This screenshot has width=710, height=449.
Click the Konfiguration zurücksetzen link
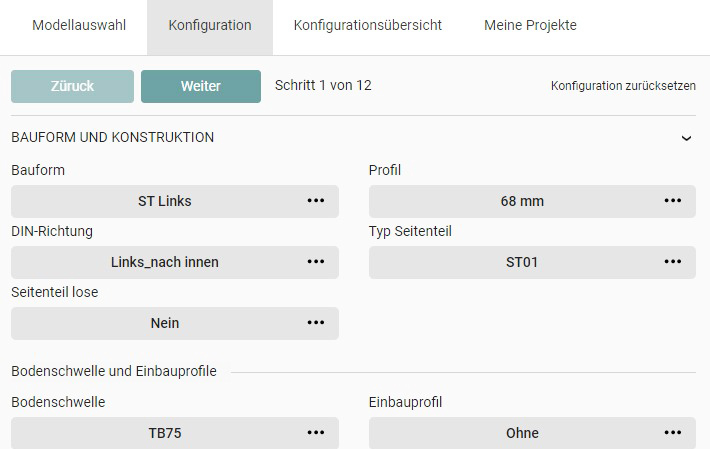point(623,86)
